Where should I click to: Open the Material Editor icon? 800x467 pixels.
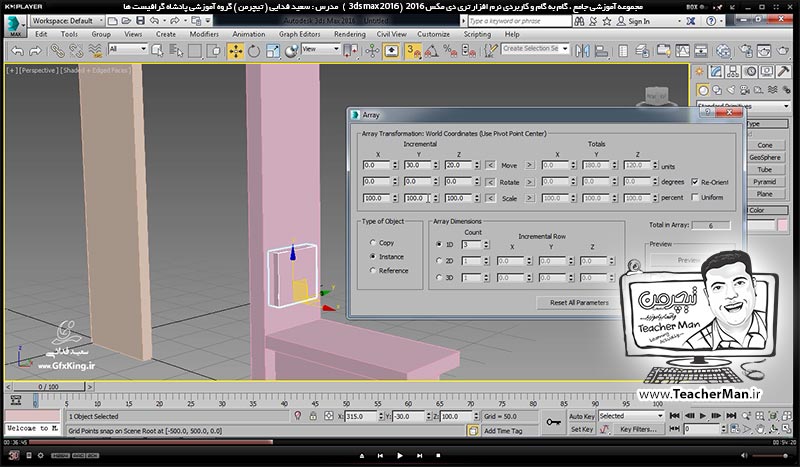pos(723,51)
